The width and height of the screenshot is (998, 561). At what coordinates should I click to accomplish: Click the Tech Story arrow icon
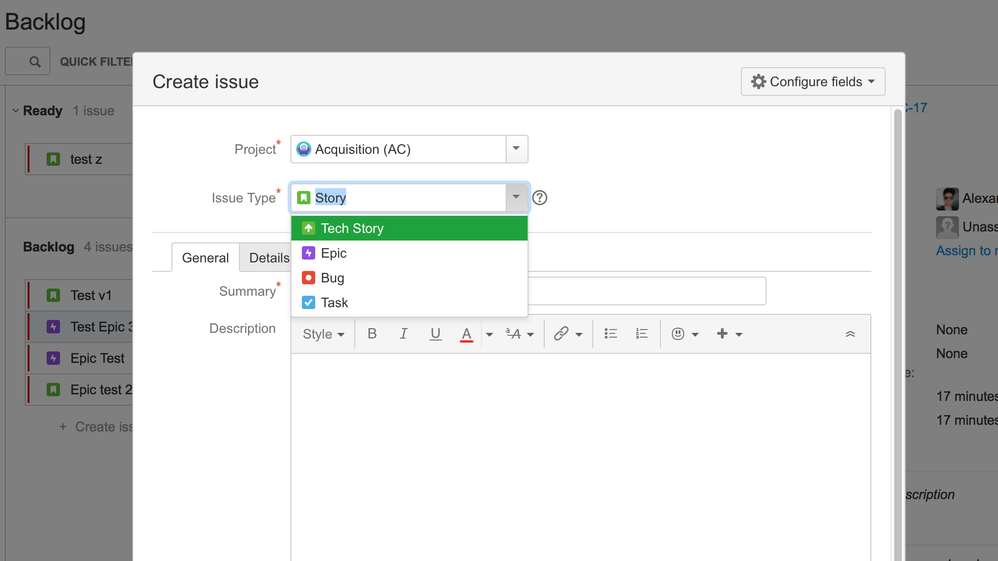point(309,228)
